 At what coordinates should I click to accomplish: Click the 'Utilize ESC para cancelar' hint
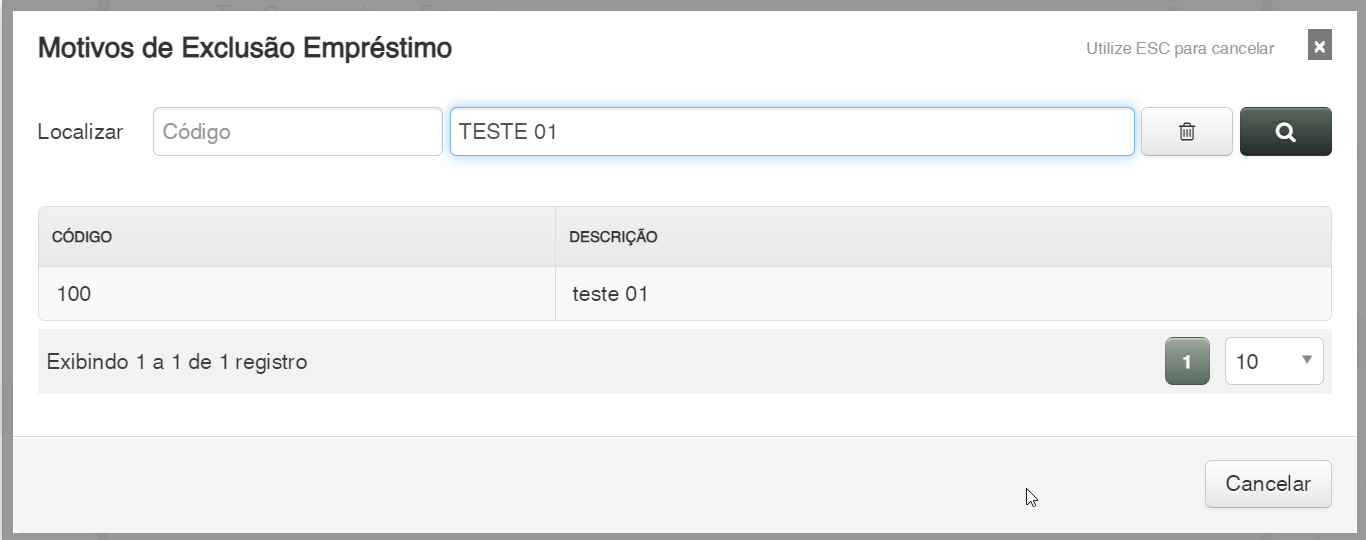pyautogui.click(x=1180, y=48)
